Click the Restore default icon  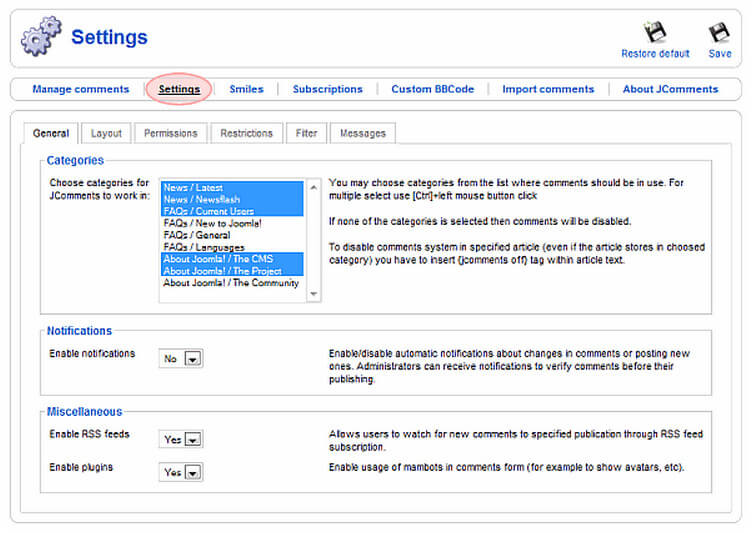(655, 34)
